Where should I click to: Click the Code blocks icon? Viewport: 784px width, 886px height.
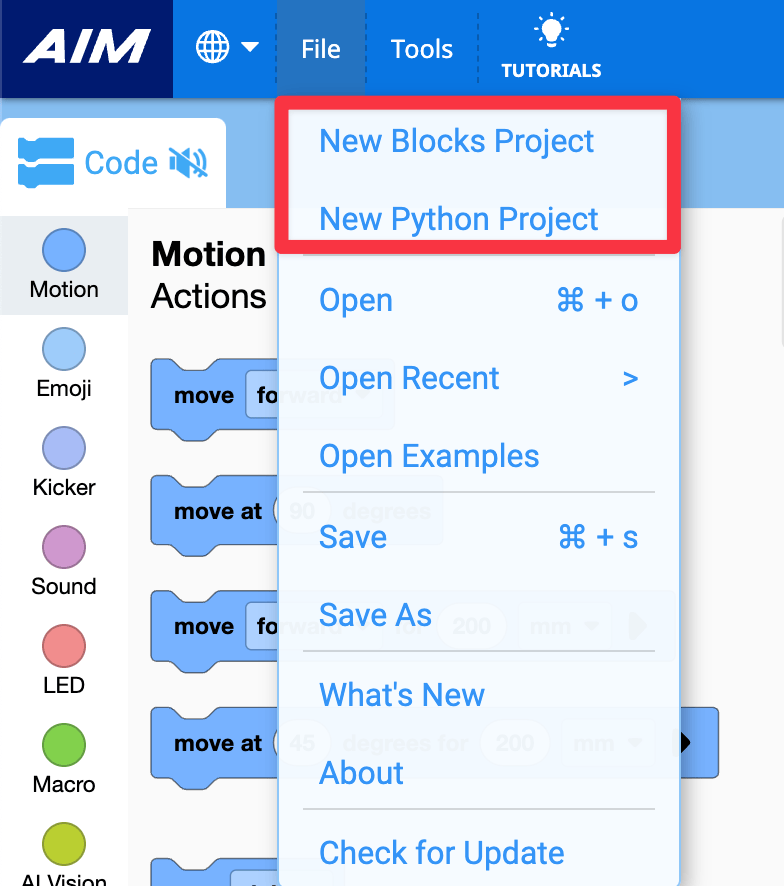pos(46,163)
